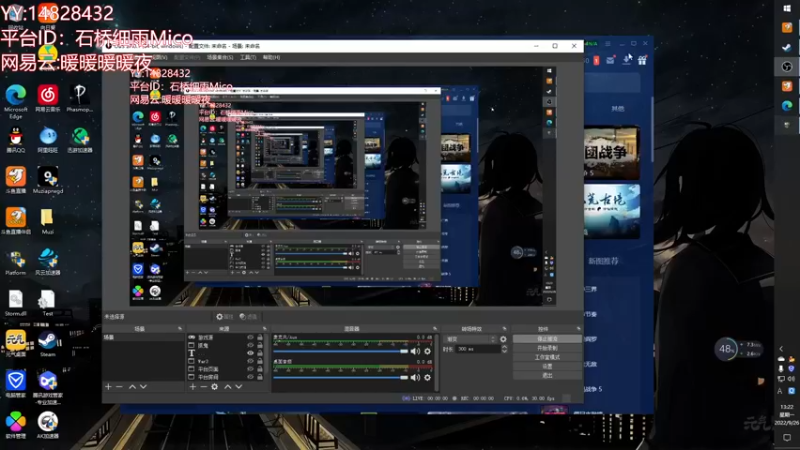Launch the AK加速器 desktop shortcut
Screen dimensions: 800x450
47,426
